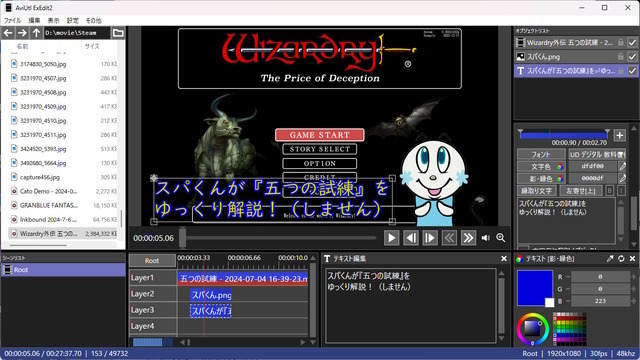Screen dimensions: 640x360
Task: Open the UD デジタル 教科書体 font dropdown
Action: (597, 154)
